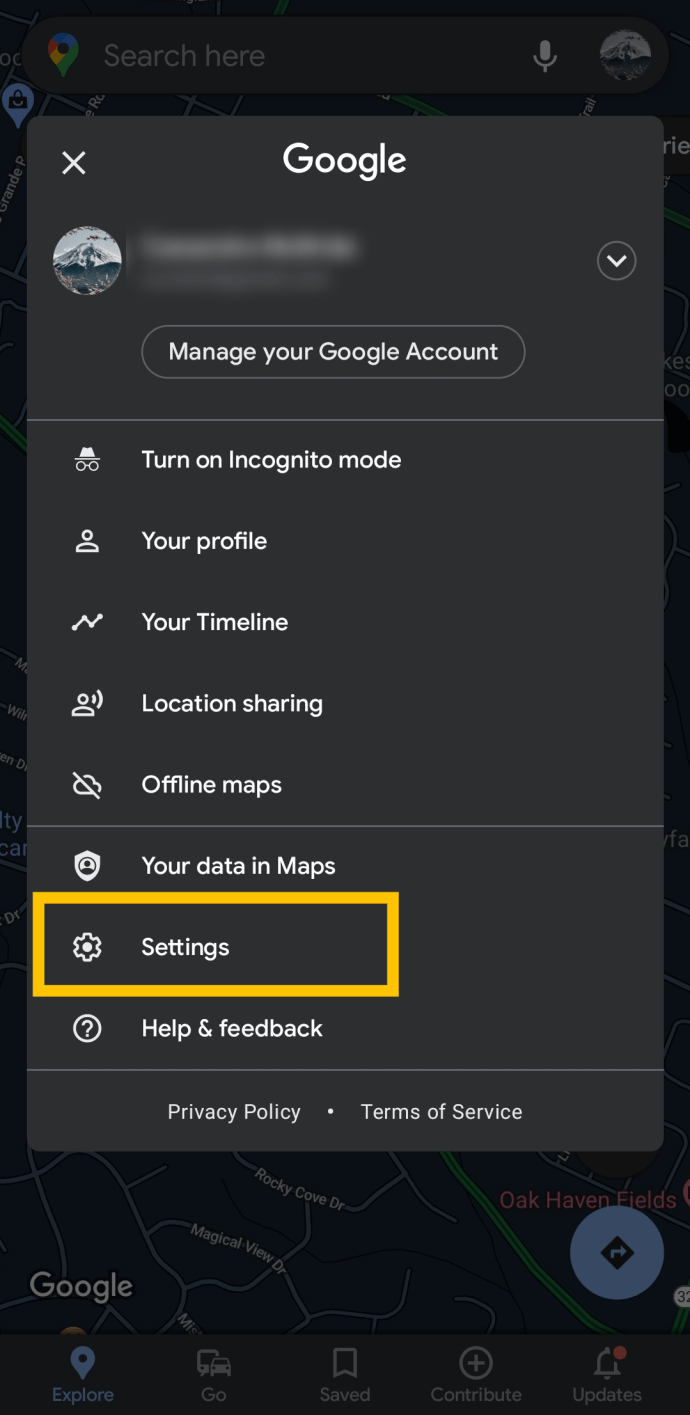Viewport: 690px width, 1415px height.
Task: Tap the blue directions button
Action: click(x=617, y=1252)
